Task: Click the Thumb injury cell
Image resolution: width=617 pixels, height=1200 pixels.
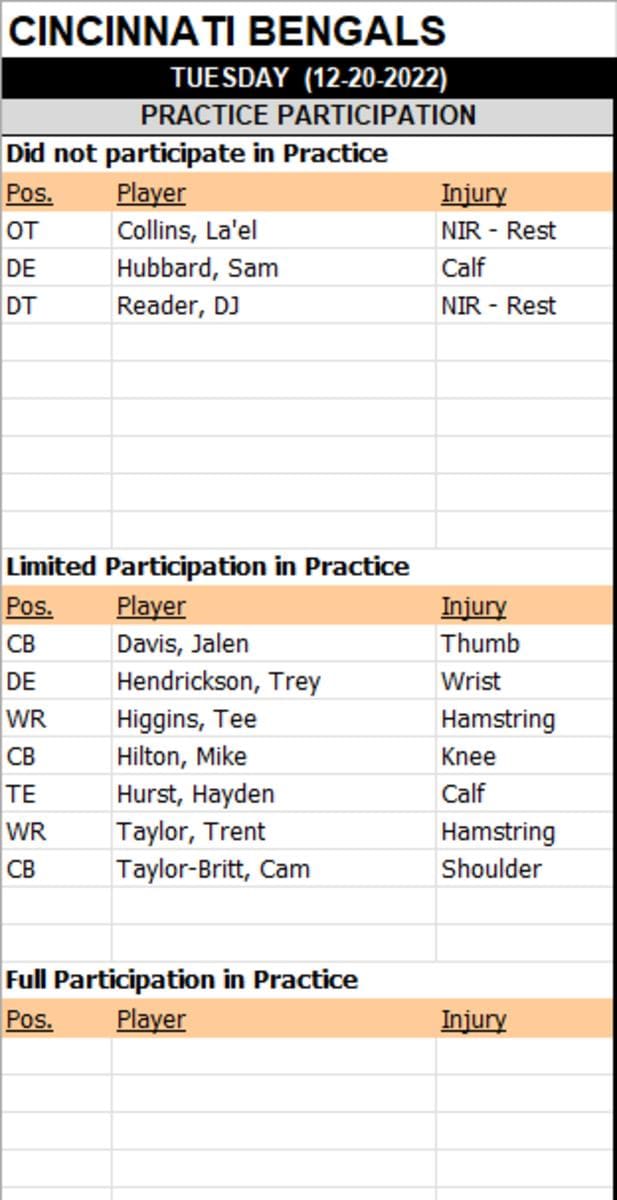Action: [480, 643]
